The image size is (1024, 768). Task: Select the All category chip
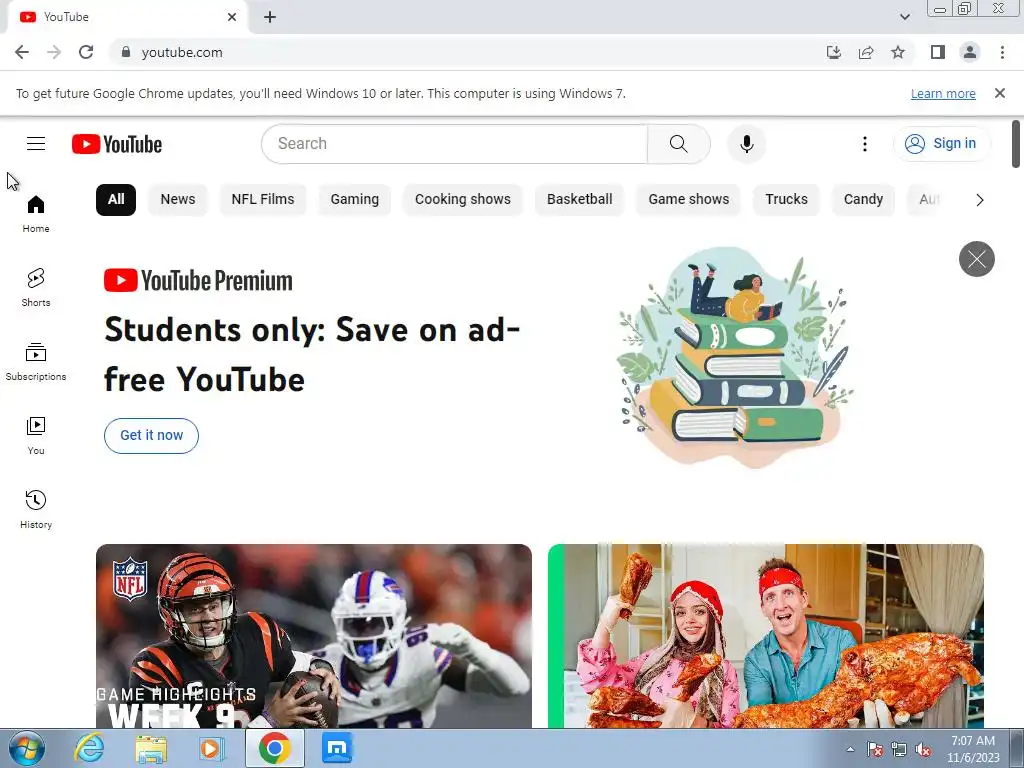click(116, 200)
